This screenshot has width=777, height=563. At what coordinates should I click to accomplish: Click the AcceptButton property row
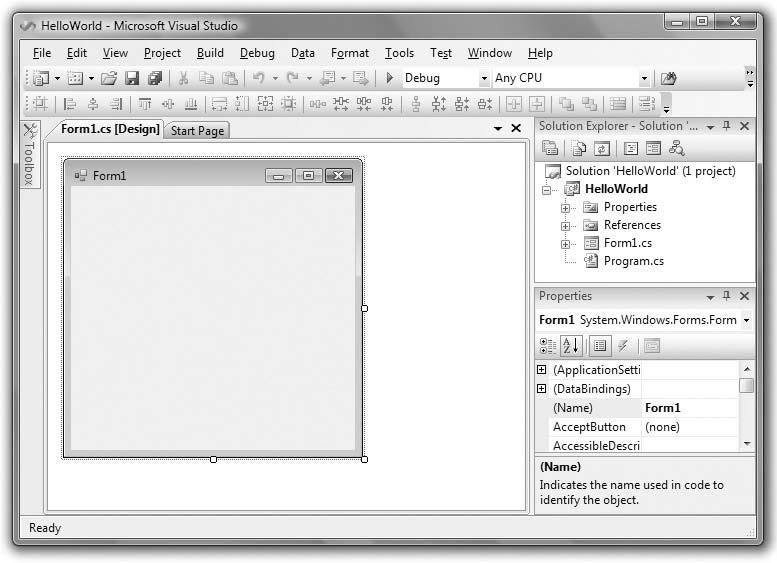point(644,427)
